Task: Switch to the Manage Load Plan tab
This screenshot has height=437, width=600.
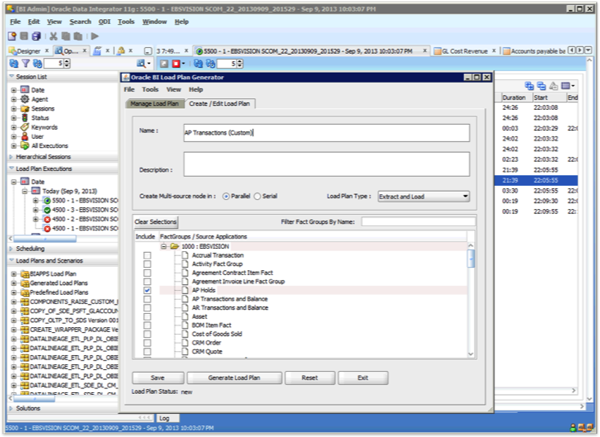Action: pyautogui.click(x=155, y=104)
